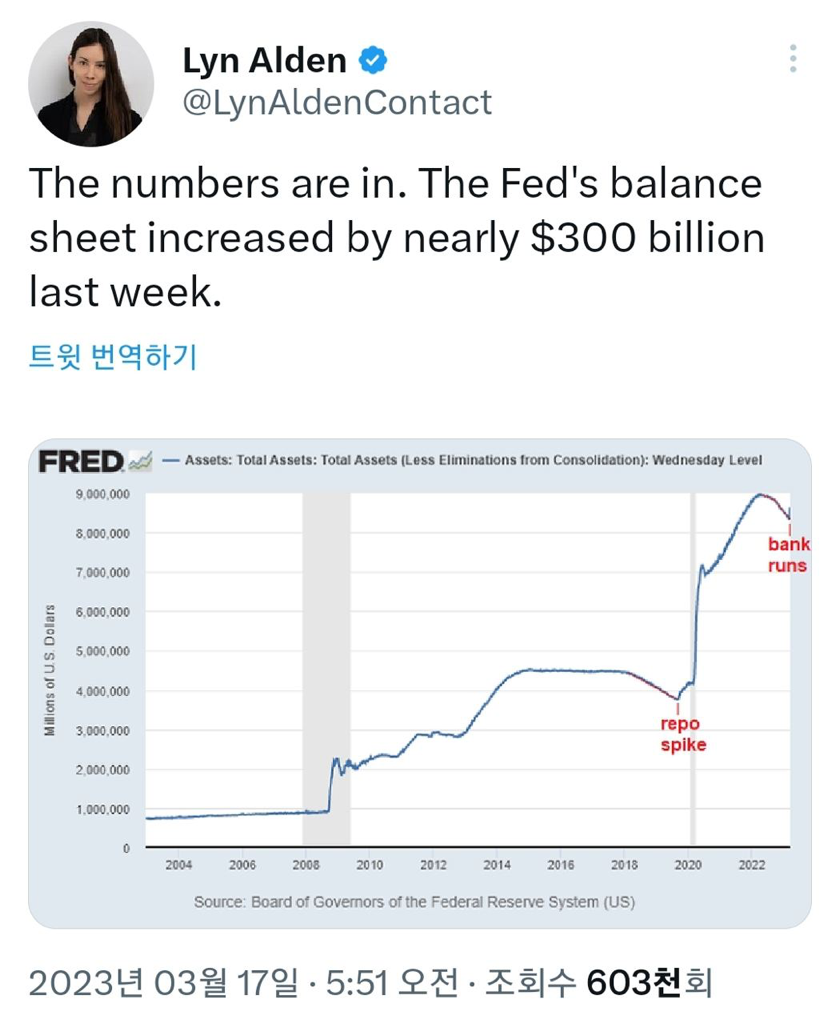Open the @LynAldenContact handle
Screen dimensions: 840x1024
(337, 102)
